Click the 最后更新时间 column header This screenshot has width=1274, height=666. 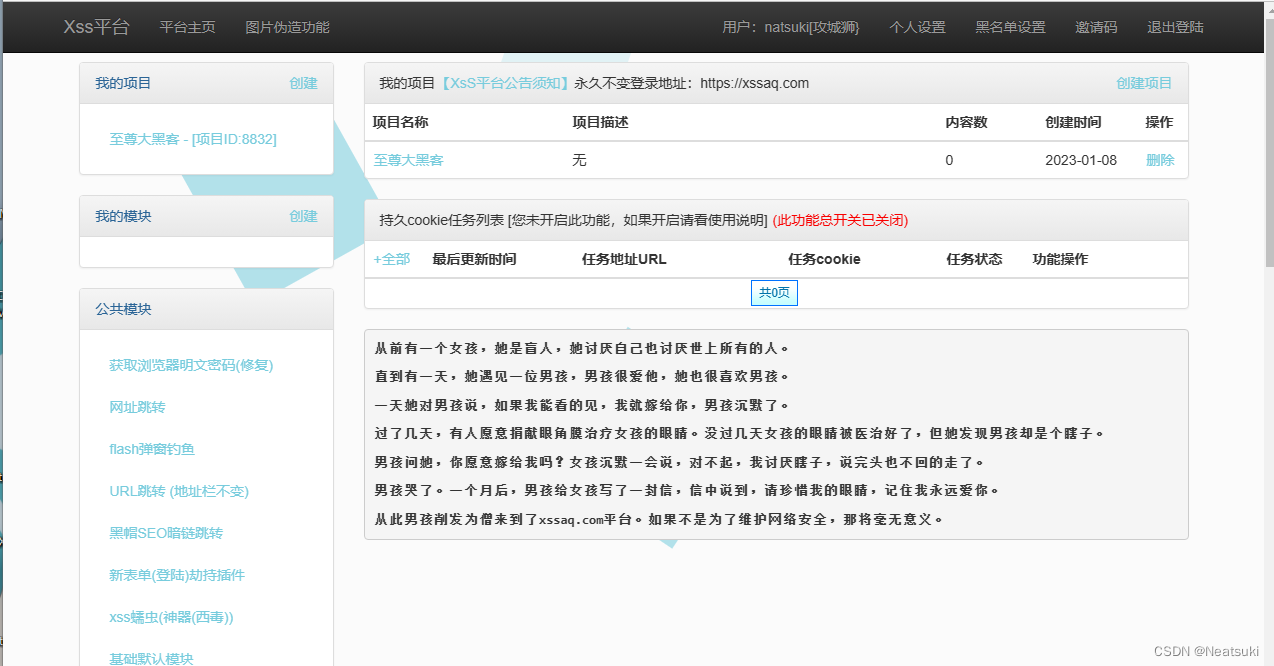pos(474,259)
